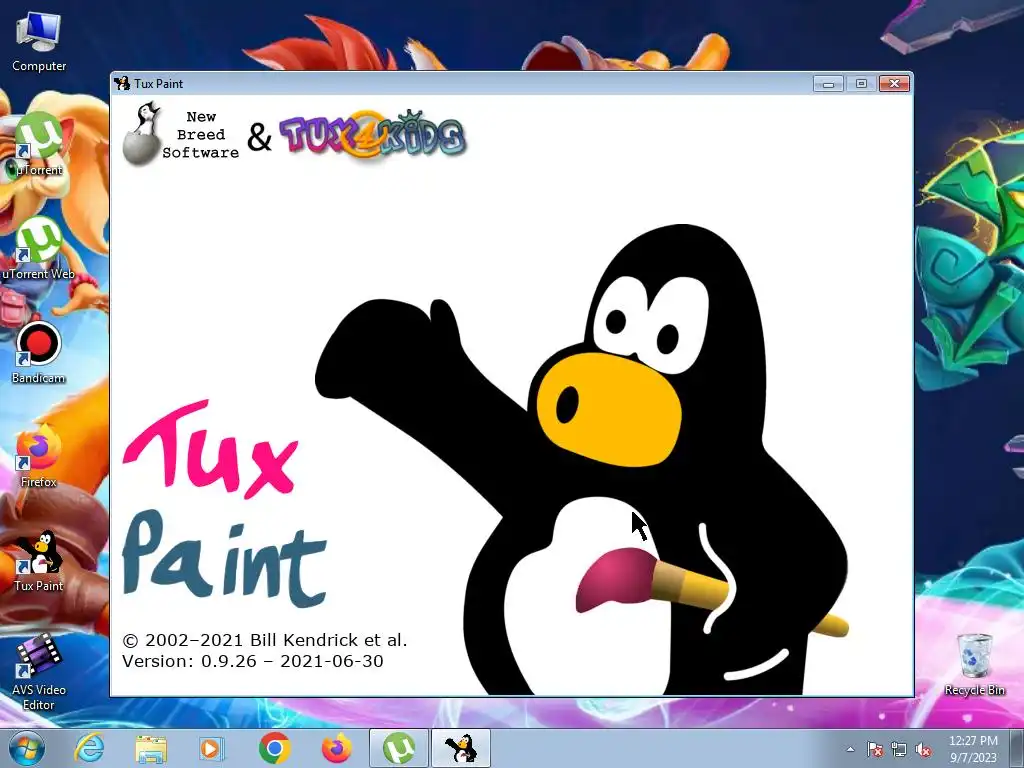1024x768 pixels.
Task: Show hidden system tray icons arrow
Action: (x=850, y=750)
